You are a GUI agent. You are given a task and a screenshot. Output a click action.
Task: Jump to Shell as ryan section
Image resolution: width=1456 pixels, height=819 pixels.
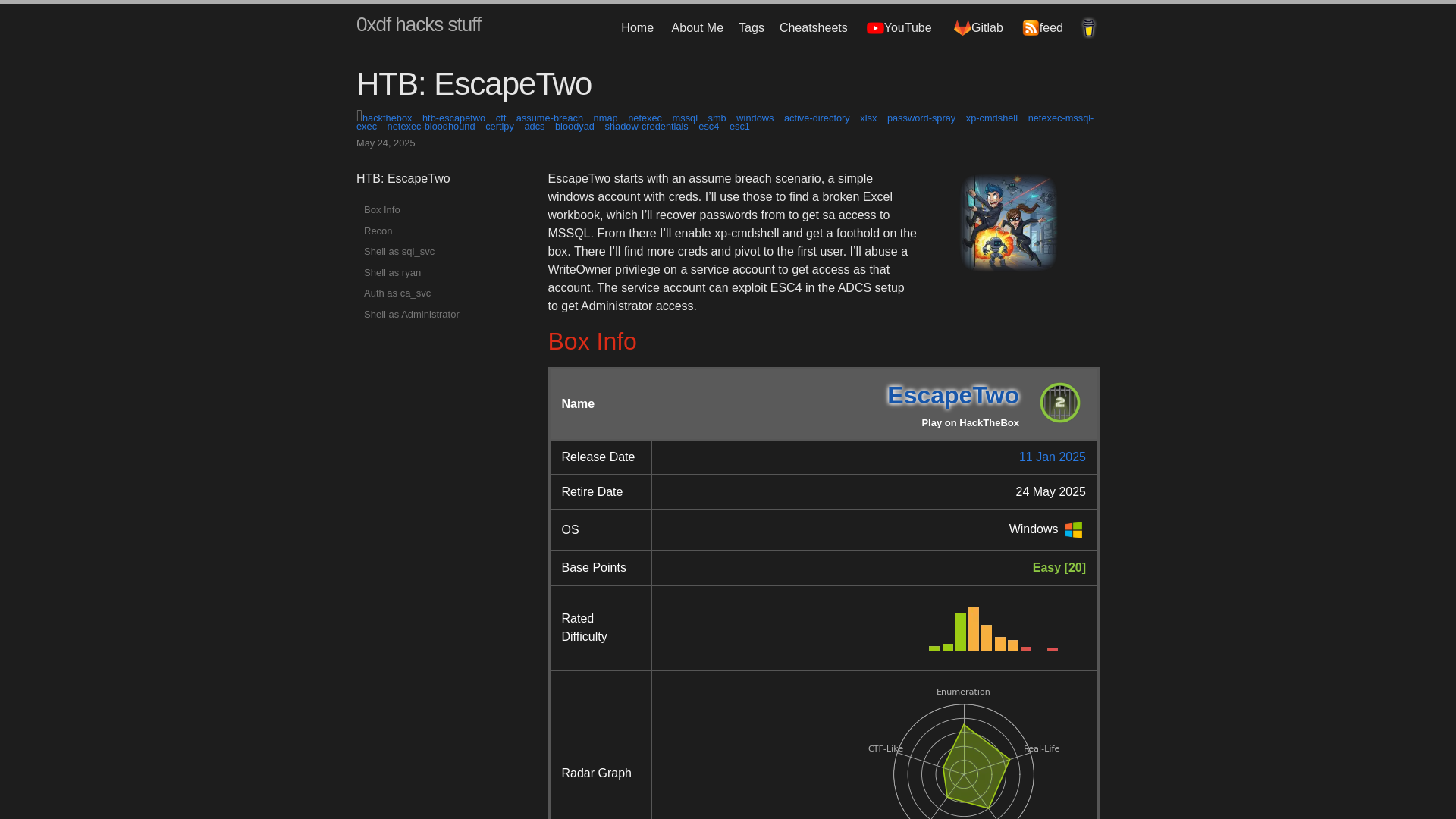tap(392, 273)
